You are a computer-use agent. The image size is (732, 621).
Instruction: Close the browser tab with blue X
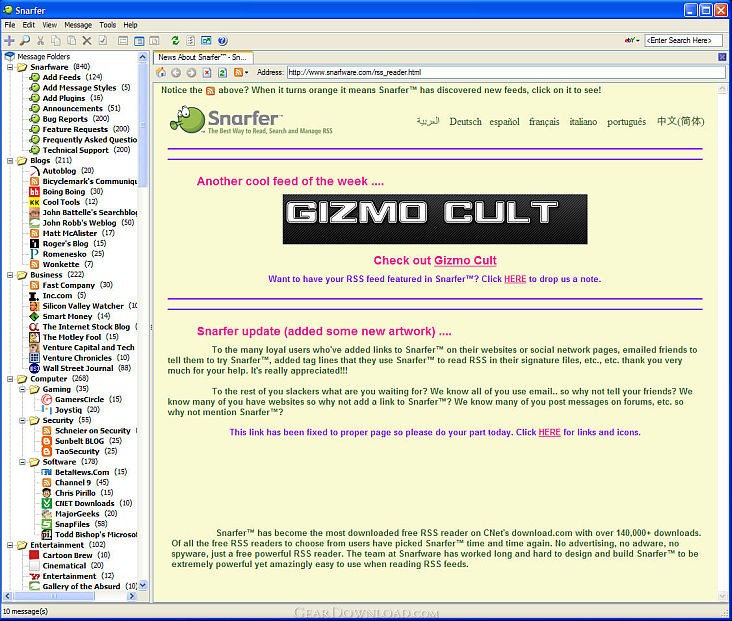click(x=722, y=57)
